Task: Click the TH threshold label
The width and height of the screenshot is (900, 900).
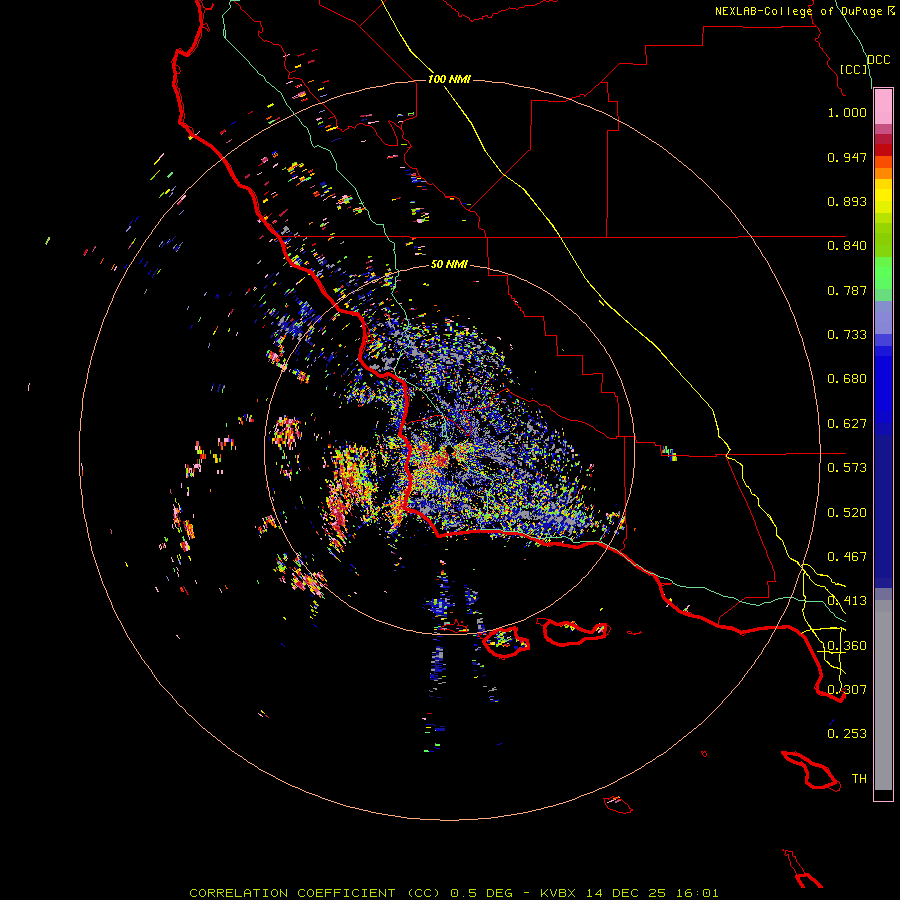Action: (859, 779)
